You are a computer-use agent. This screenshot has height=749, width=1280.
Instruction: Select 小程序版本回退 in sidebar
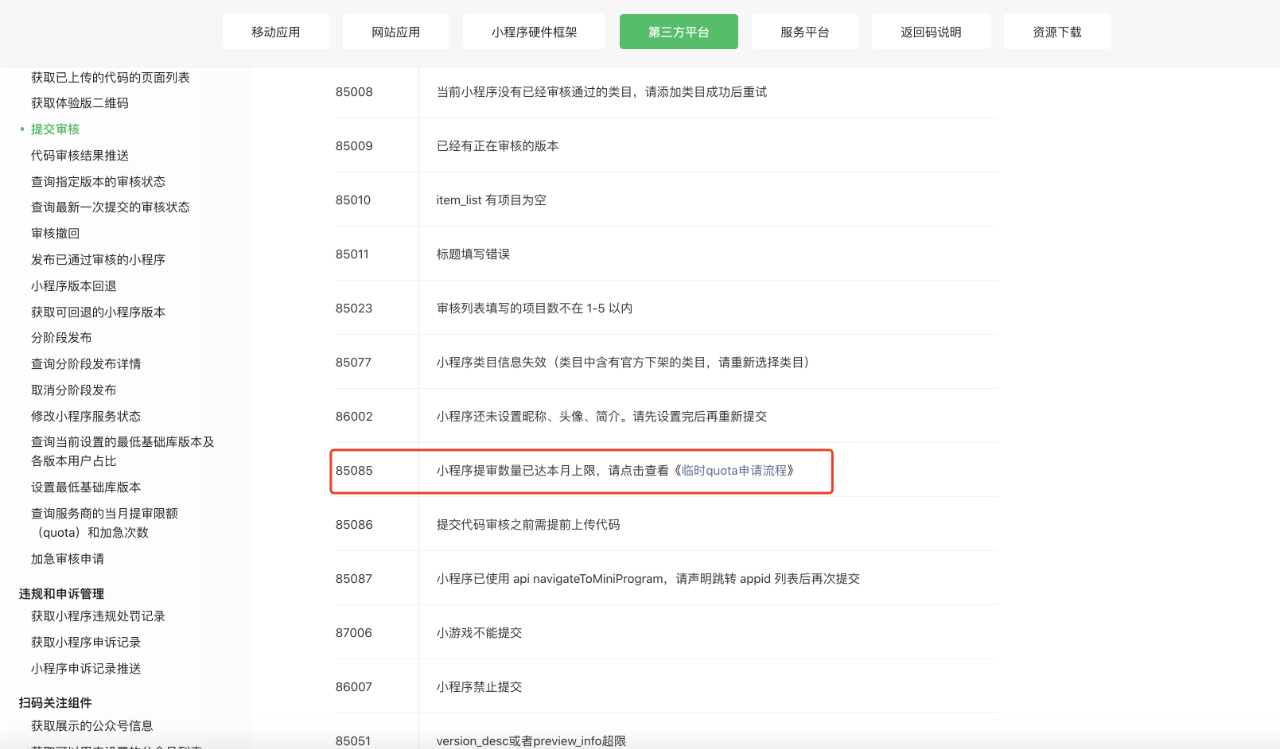tap(73, 286)
